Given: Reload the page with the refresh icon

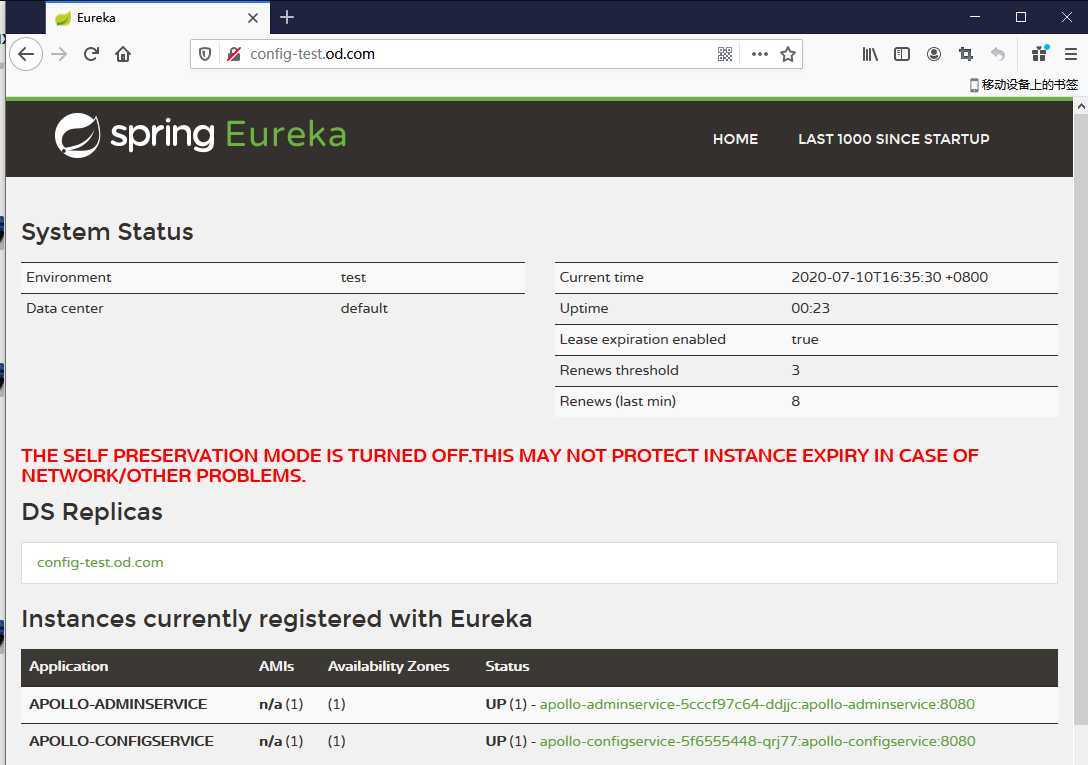Looking at the screenshot, I should [x=91, y=54].
